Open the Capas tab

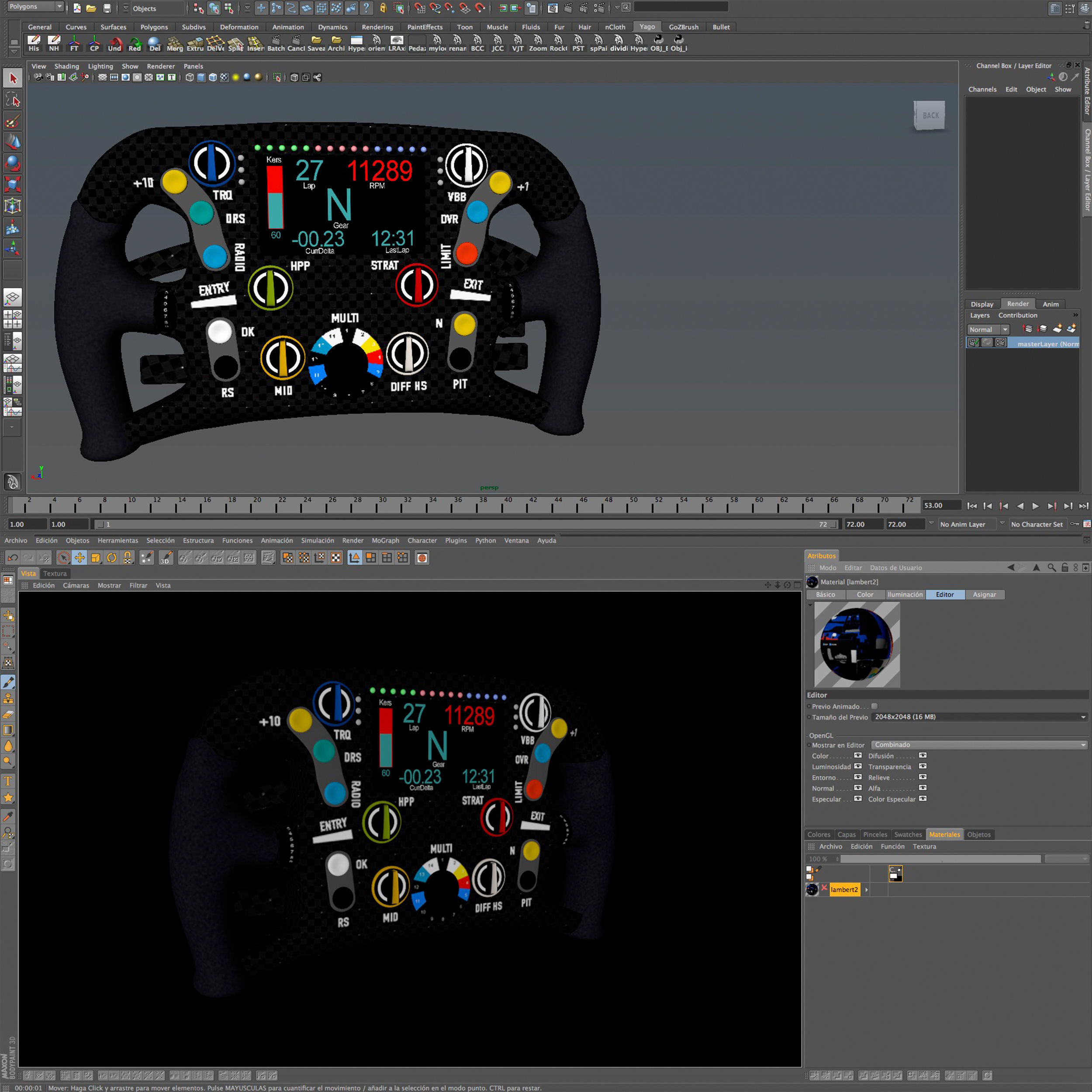tap(846, 834)
